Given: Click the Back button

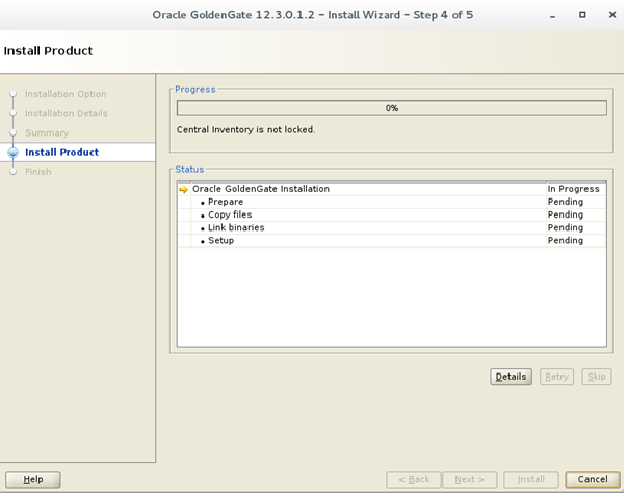Looking at the screenshot, I should click(413, 479).
